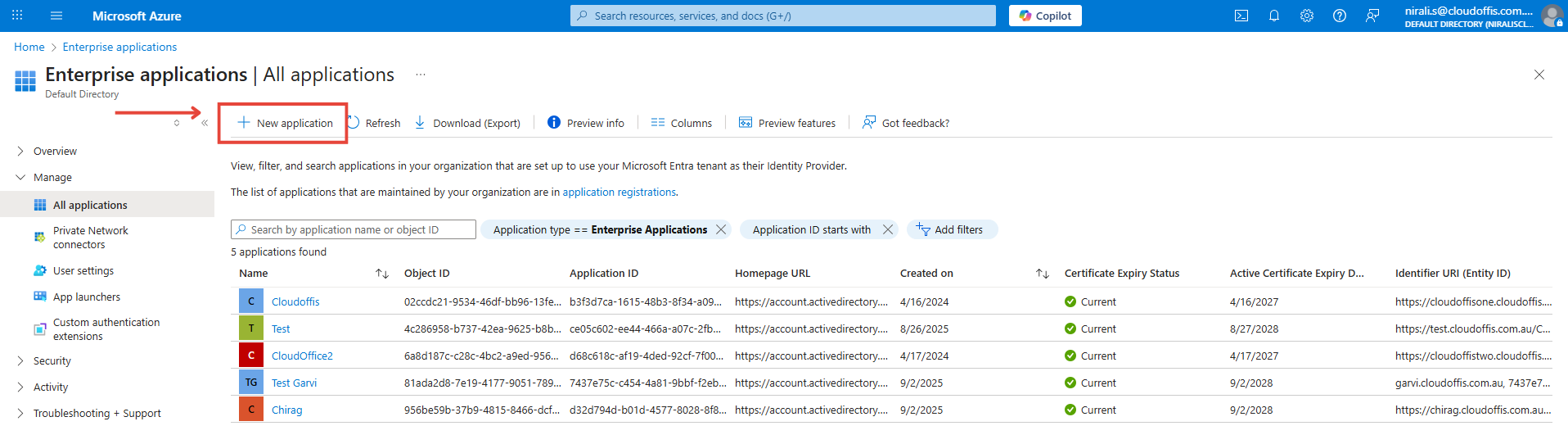Remove Application ID starts with filter
Screen dimensions: 1568x435
(888, 229)
